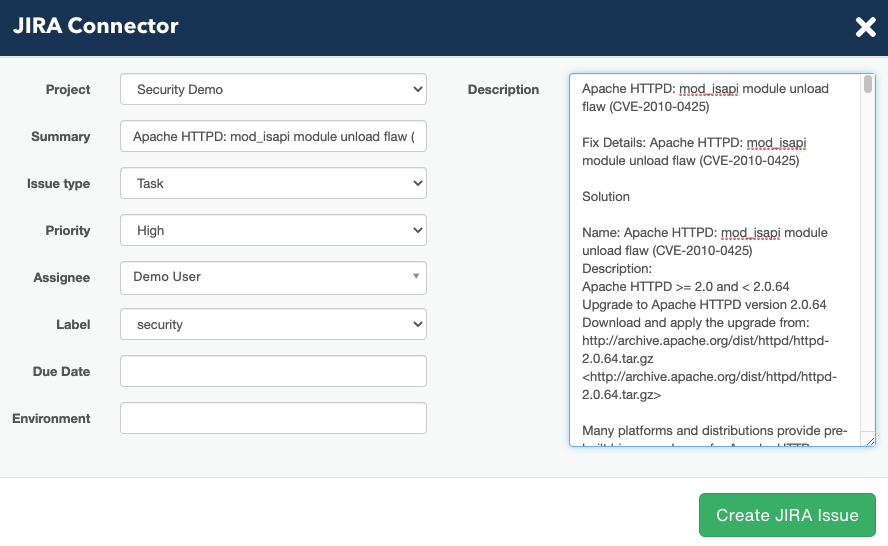Click the 'Upgrade to Apache HTTPD version 2.0.64' line
Image resolution: width=888 pixels, height=546 pixels.
[x=704, y=305]
